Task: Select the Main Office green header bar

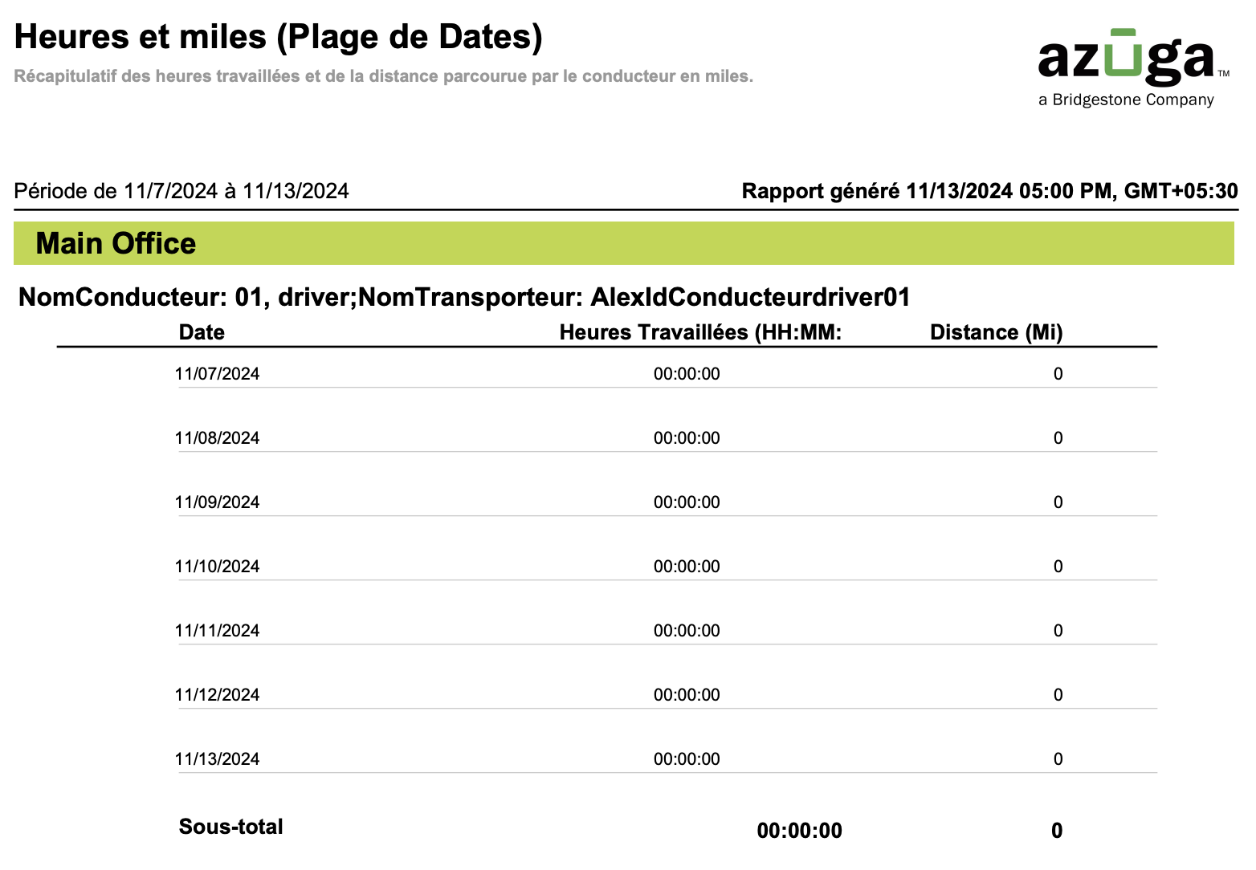Action: click(x=625, y=243)
